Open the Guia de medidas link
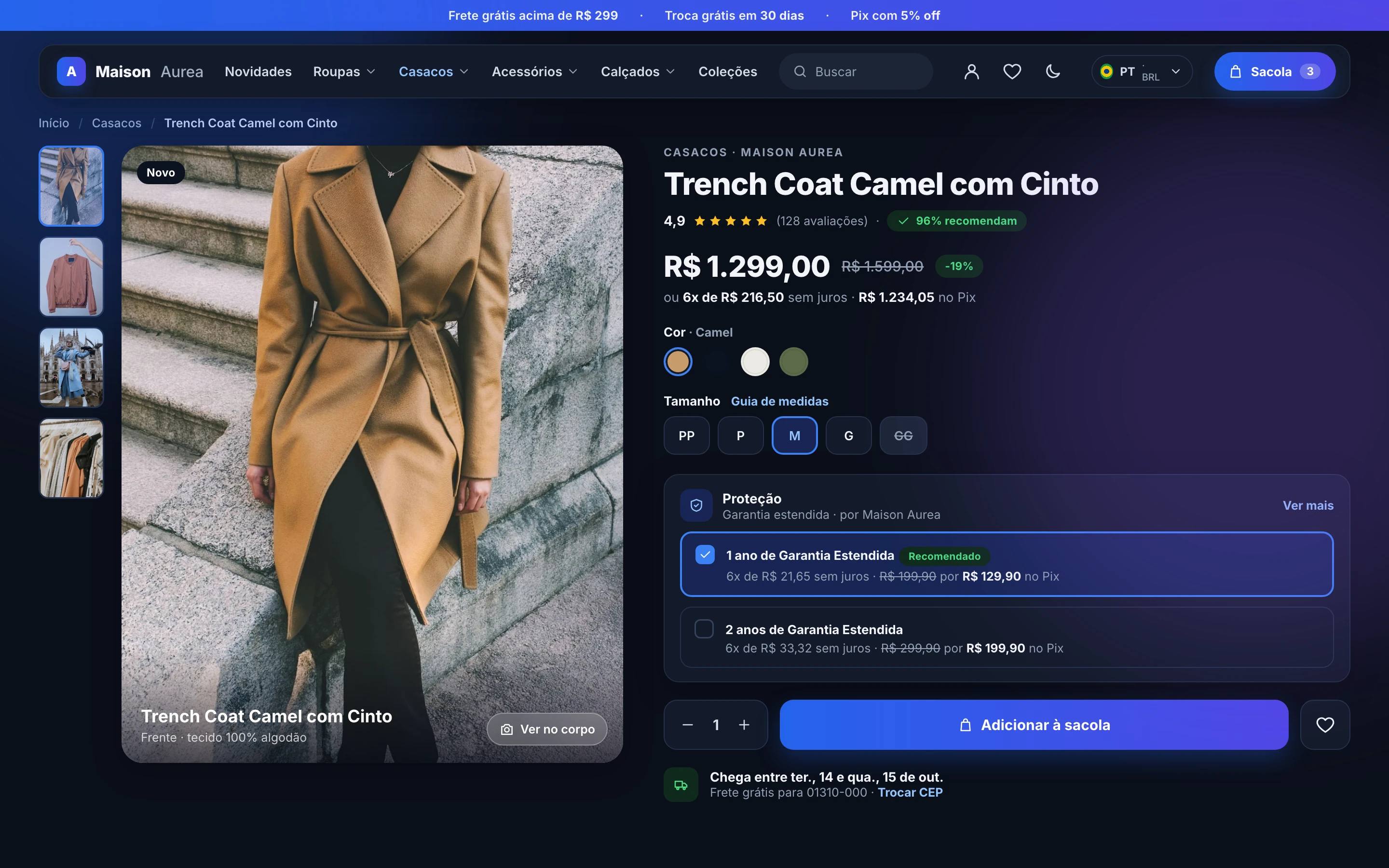The height and width of the screenshot is (868, 1389). [x=779, y=401]
